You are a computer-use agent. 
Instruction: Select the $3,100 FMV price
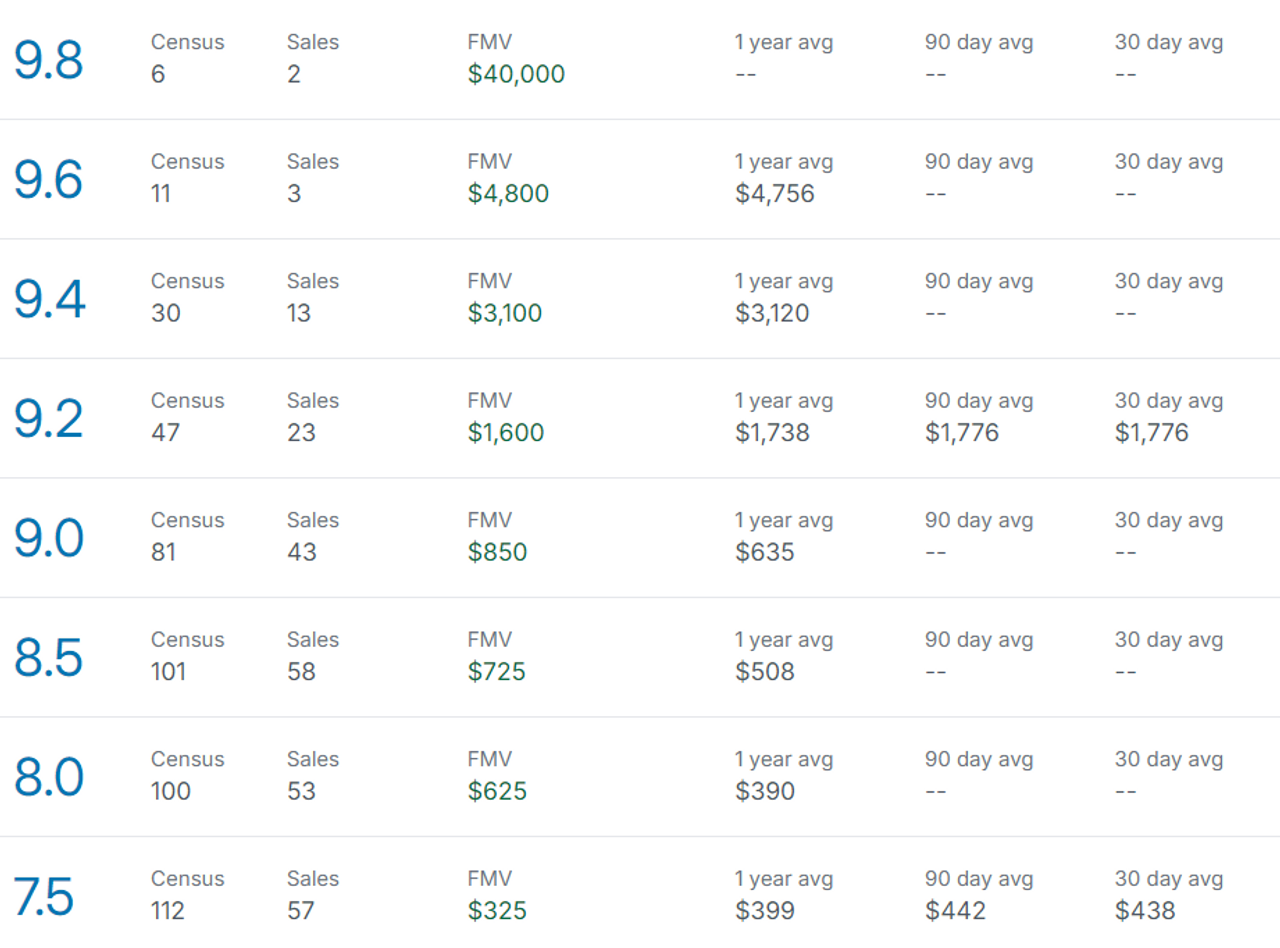[x=505, y=313]
